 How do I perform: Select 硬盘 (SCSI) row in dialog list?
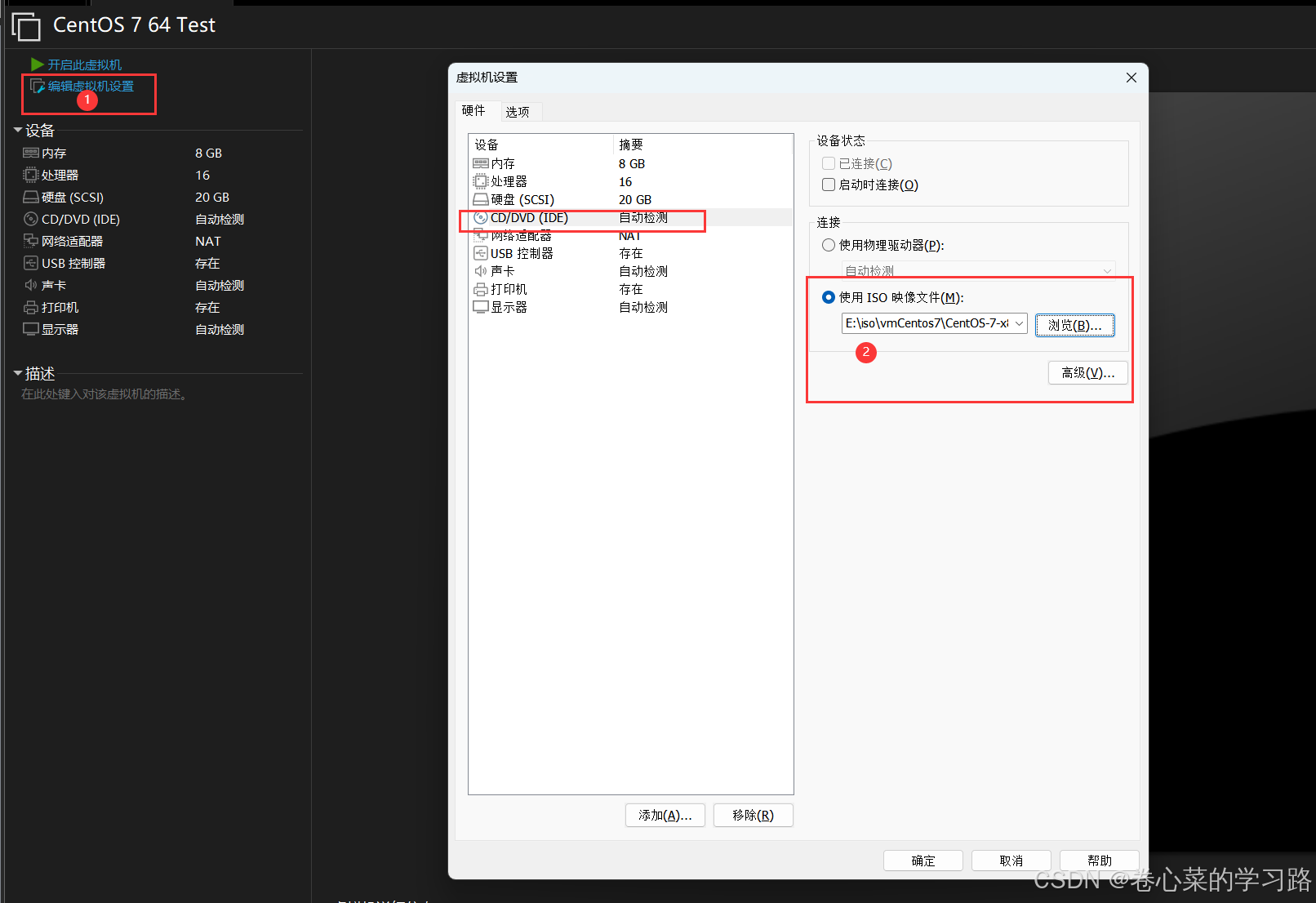[x=629, y=199]
